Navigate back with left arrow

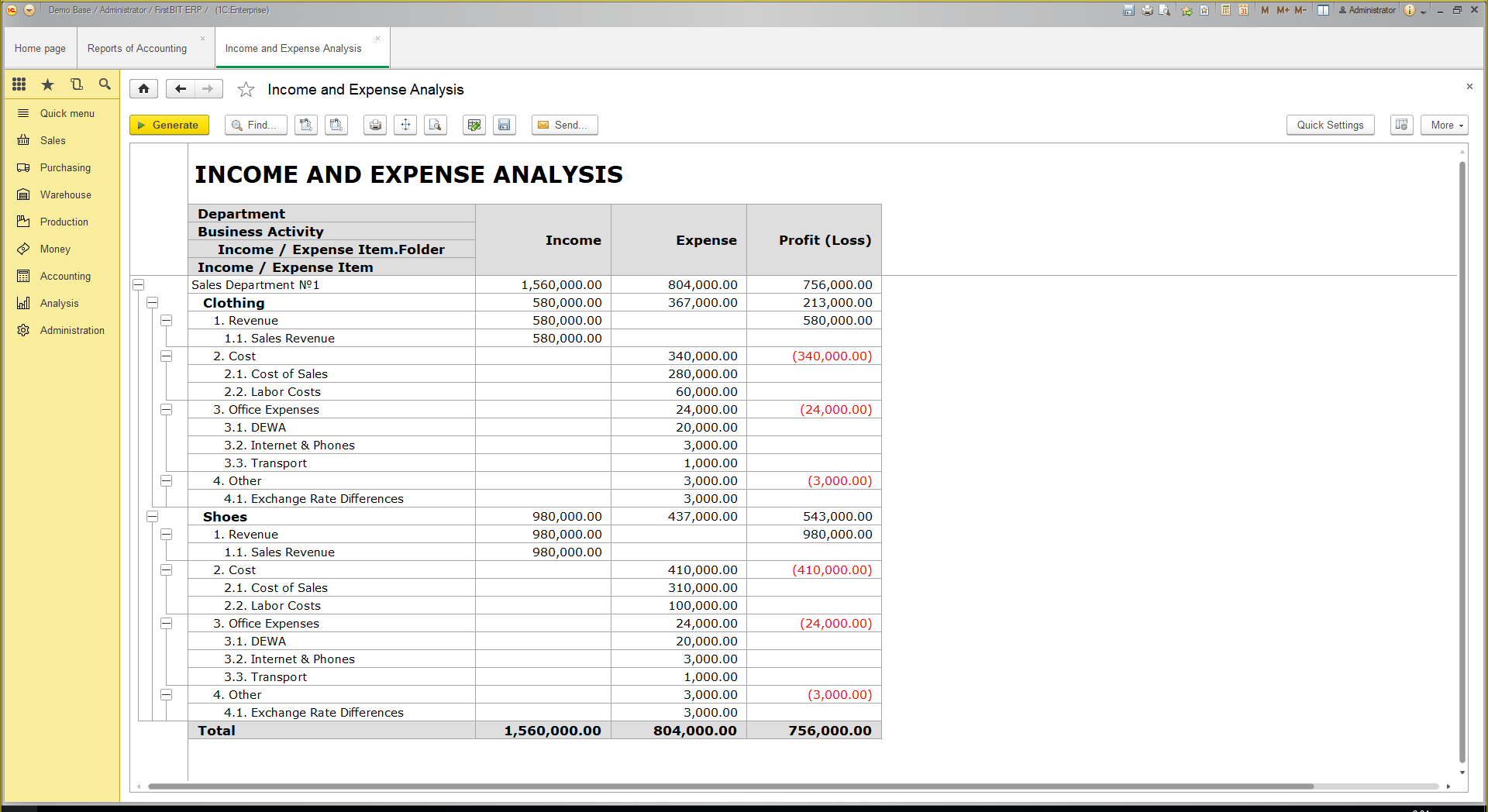[x=181, y=89]
